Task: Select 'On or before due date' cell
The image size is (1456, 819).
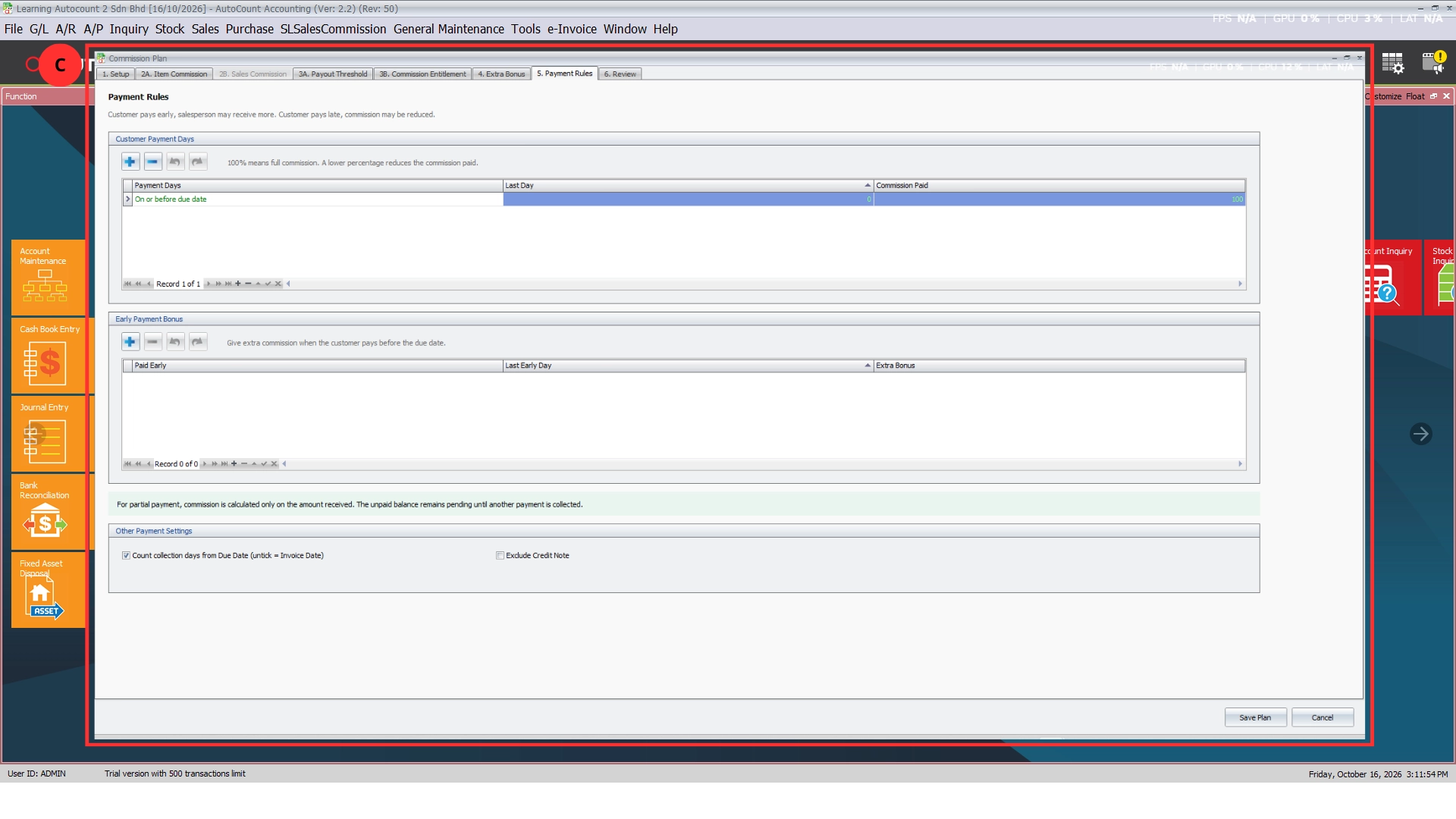Action: (318, 199)
